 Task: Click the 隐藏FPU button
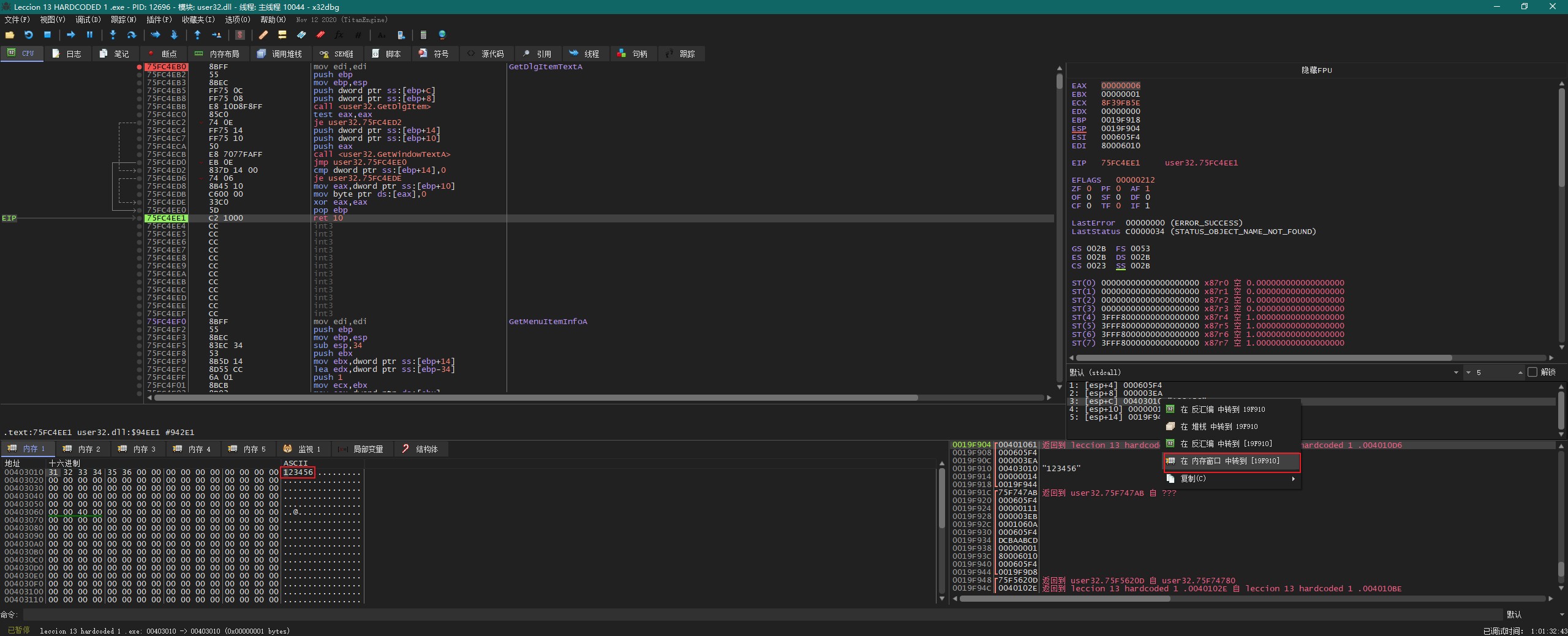1316,70
